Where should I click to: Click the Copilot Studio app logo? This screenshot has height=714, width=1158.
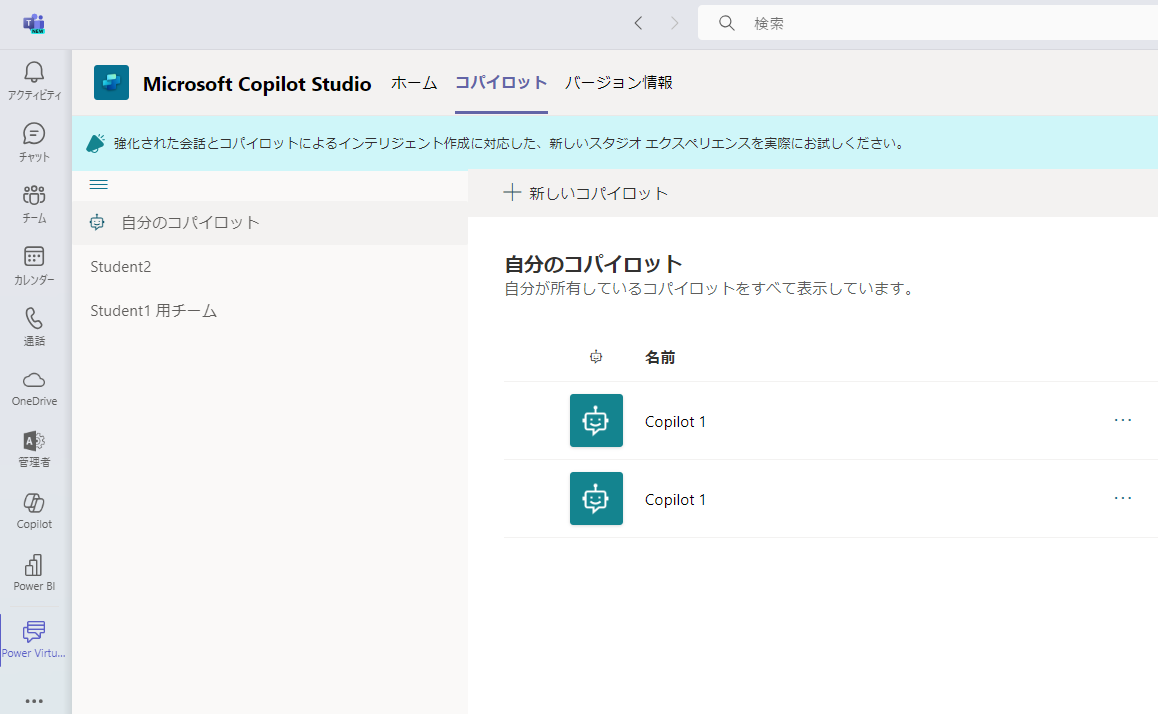[112, 83]
